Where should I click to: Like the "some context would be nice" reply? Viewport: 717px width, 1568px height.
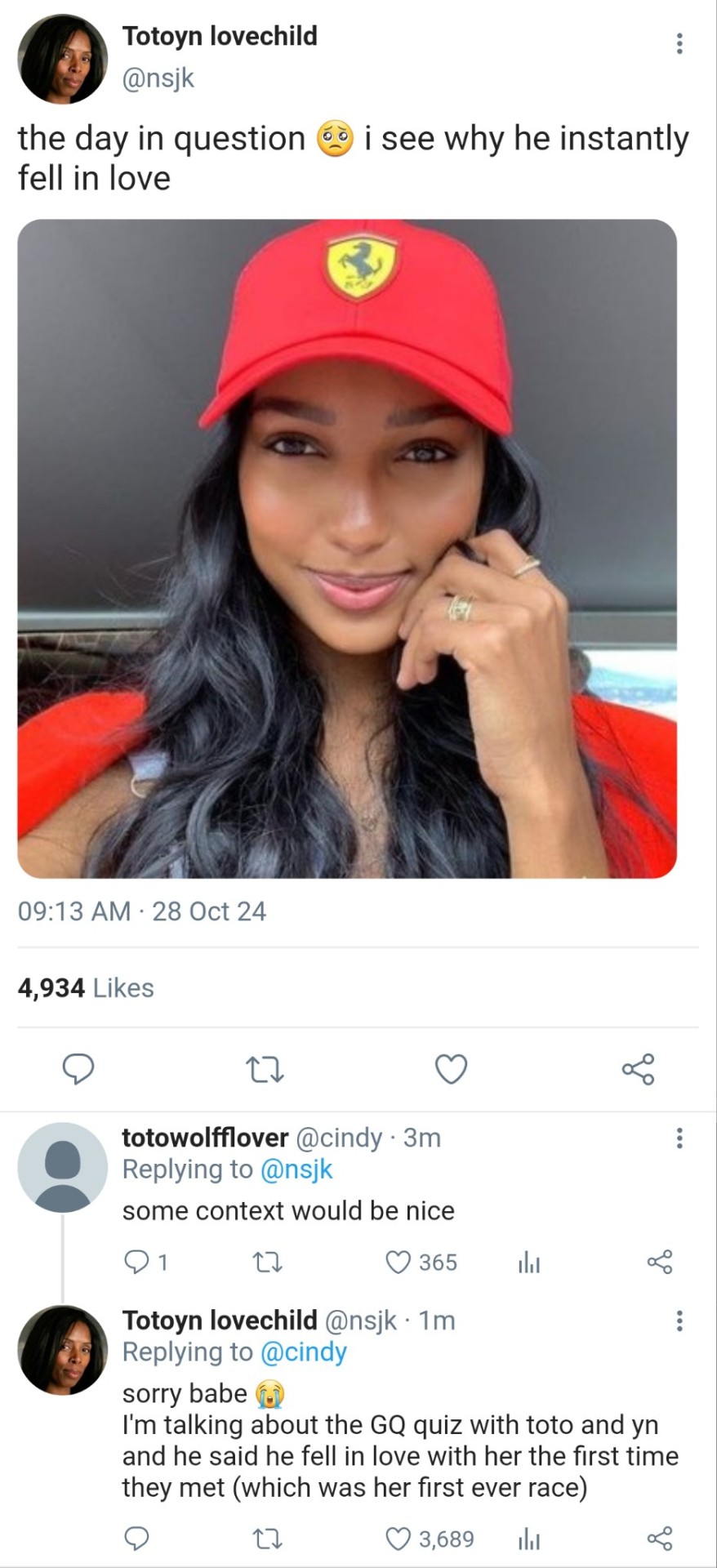point(398,1263)
